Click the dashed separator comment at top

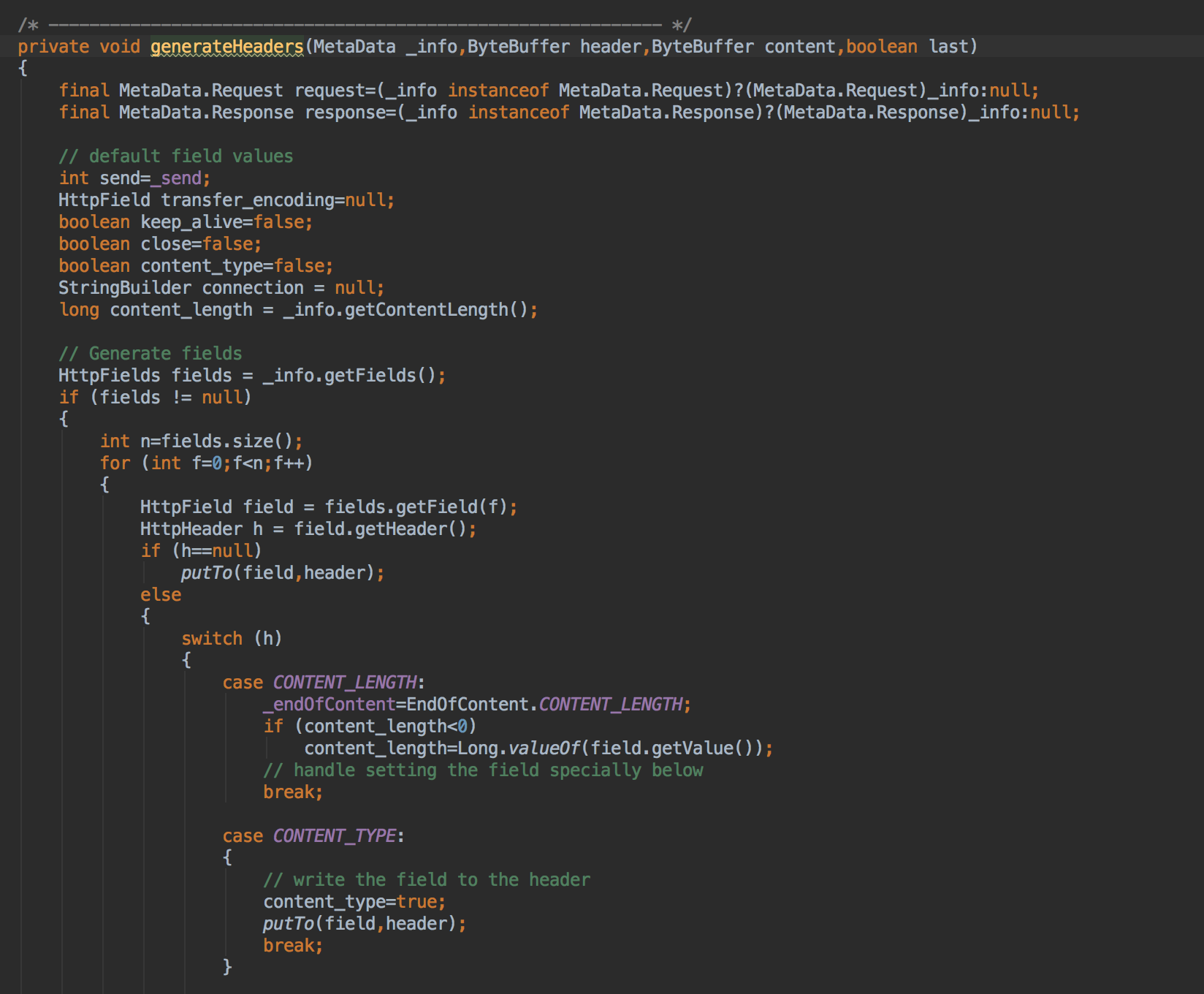354,25
